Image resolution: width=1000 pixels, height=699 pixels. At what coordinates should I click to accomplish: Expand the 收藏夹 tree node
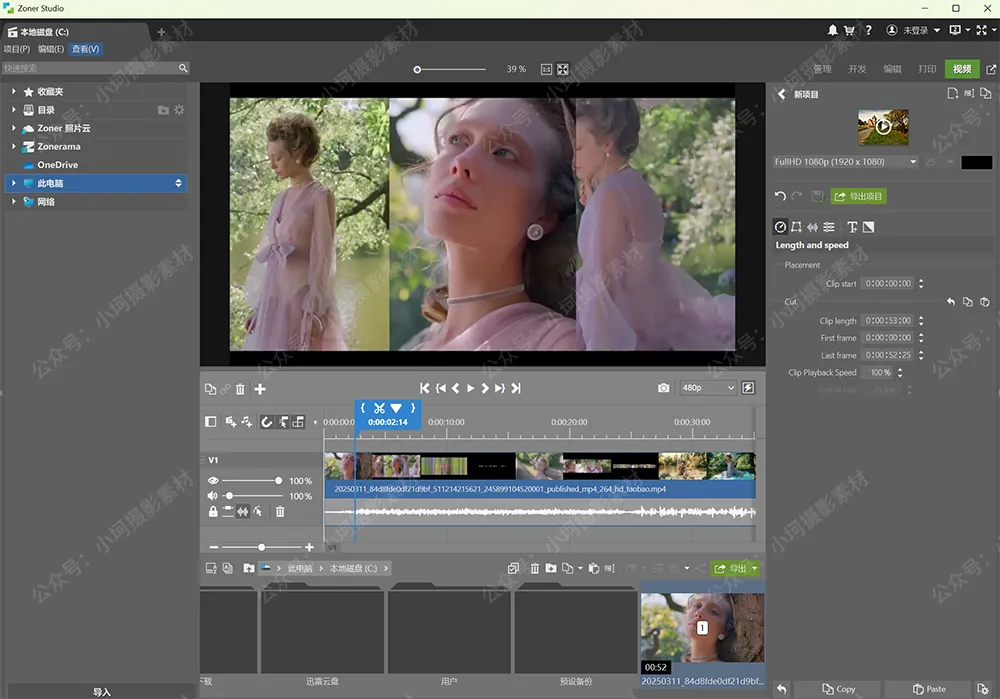[x=14, y=92]
